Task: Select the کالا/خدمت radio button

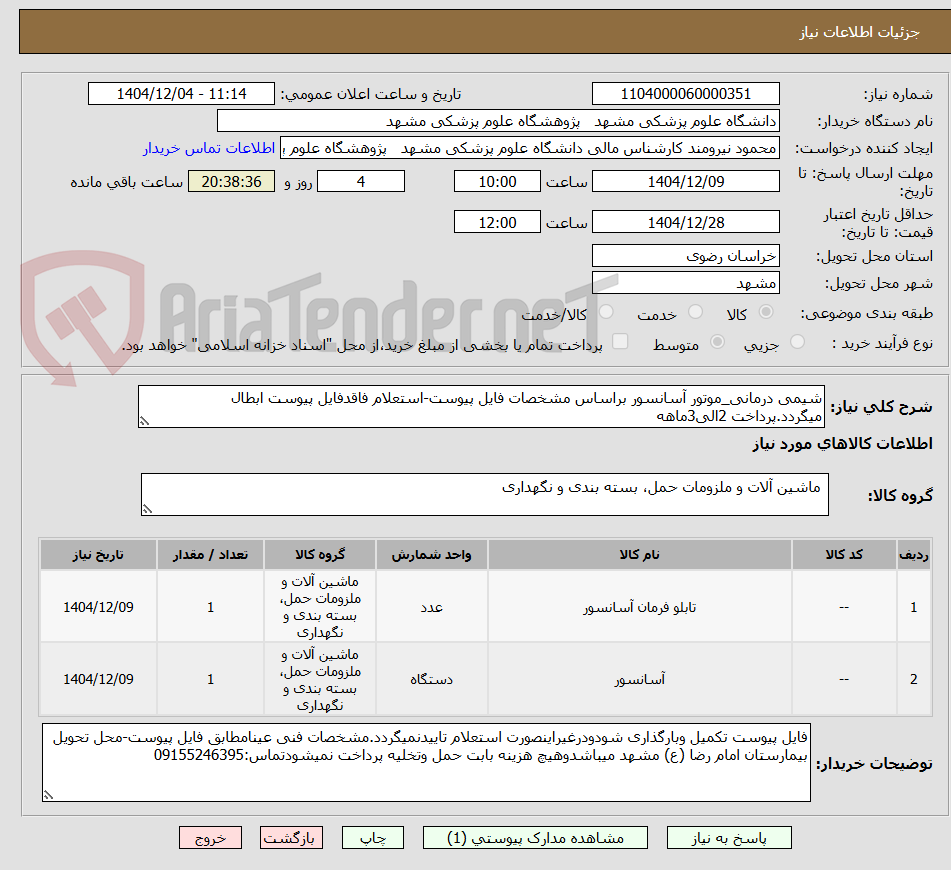Action: pos(606,312)
